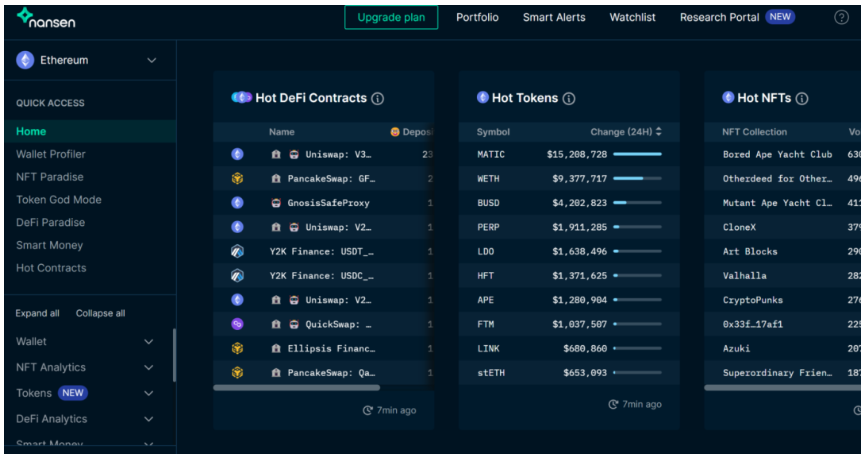Click the Ethereum chain icon in sidebar

pyautogui.click(x=25, y=60)
